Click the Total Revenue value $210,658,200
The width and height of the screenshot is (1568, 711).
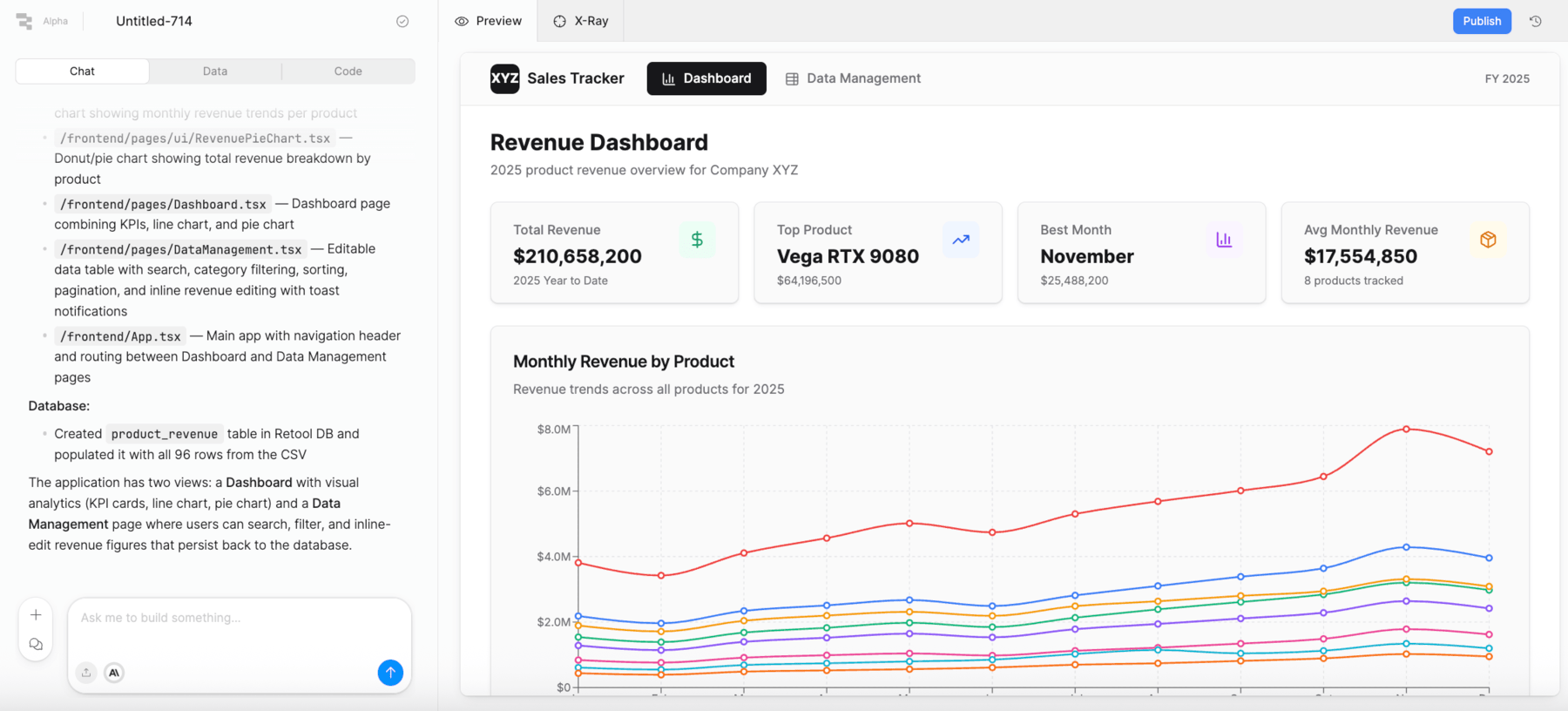tap(578, 256)
